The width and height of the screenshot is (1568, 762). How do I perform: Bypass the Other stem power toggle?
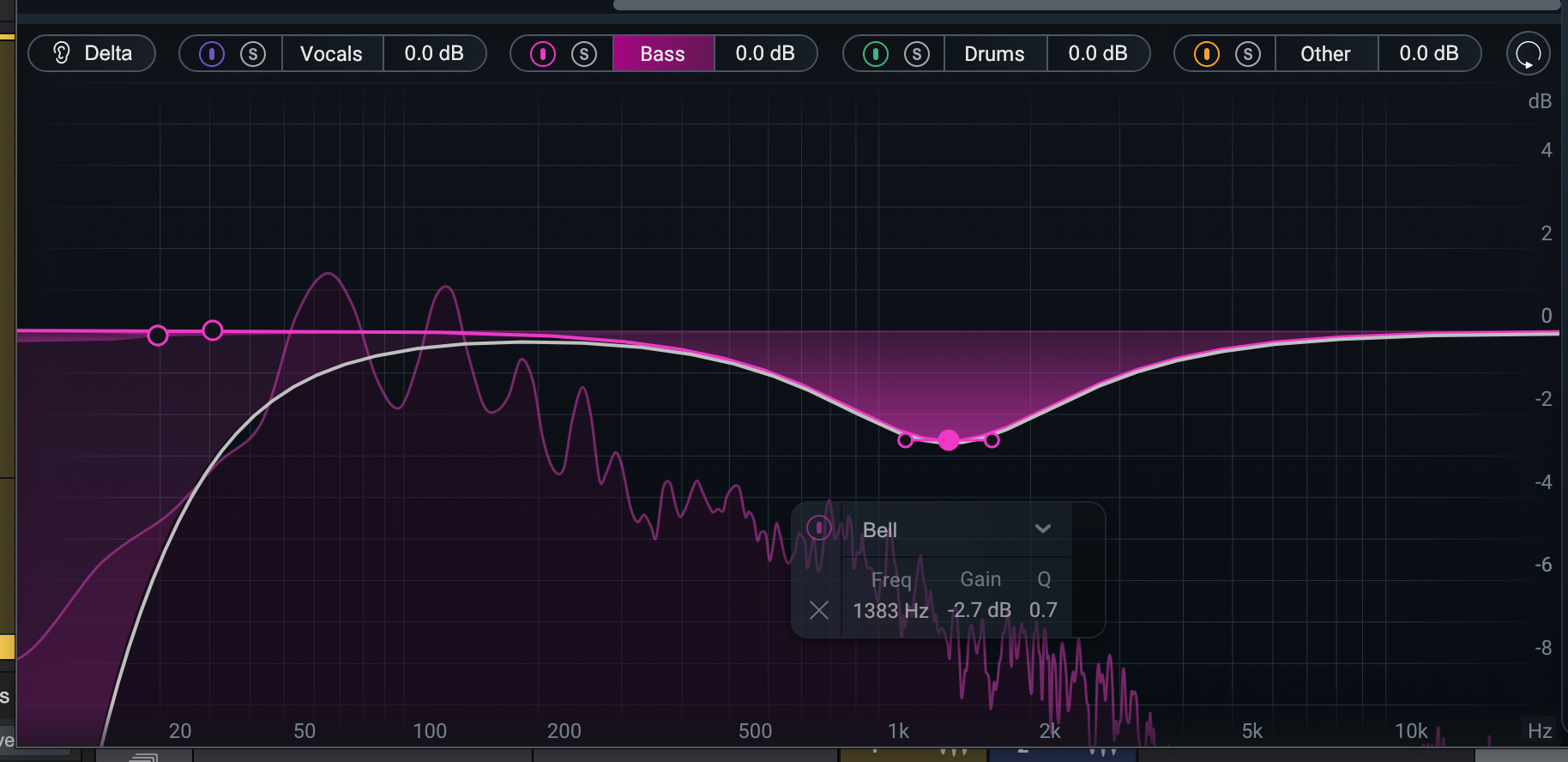click(1207, 54)
